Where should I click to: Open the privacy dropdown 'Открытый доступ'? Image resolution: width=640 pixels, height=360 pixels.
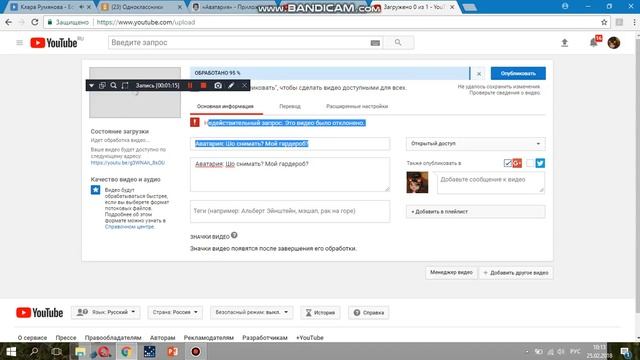point(476,144)
